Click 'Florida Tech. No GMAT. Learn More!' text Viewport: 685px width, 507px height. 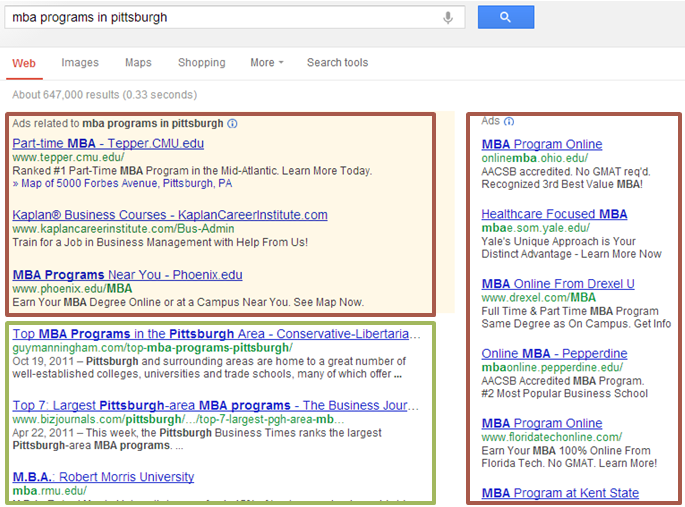569,463
